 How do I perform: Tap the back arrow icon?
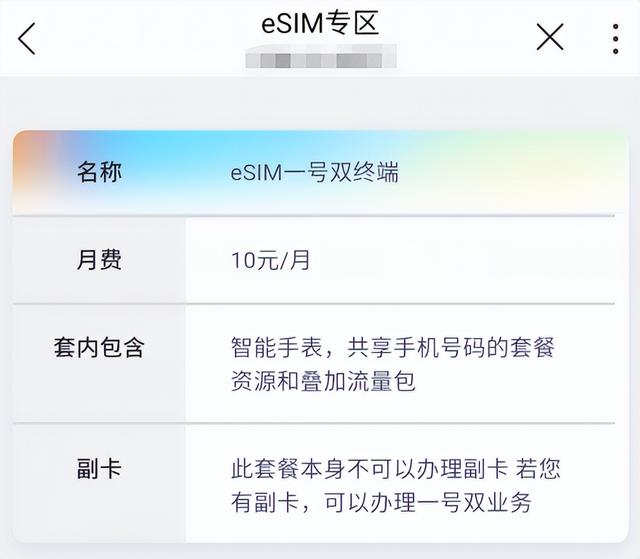point(27,38)
